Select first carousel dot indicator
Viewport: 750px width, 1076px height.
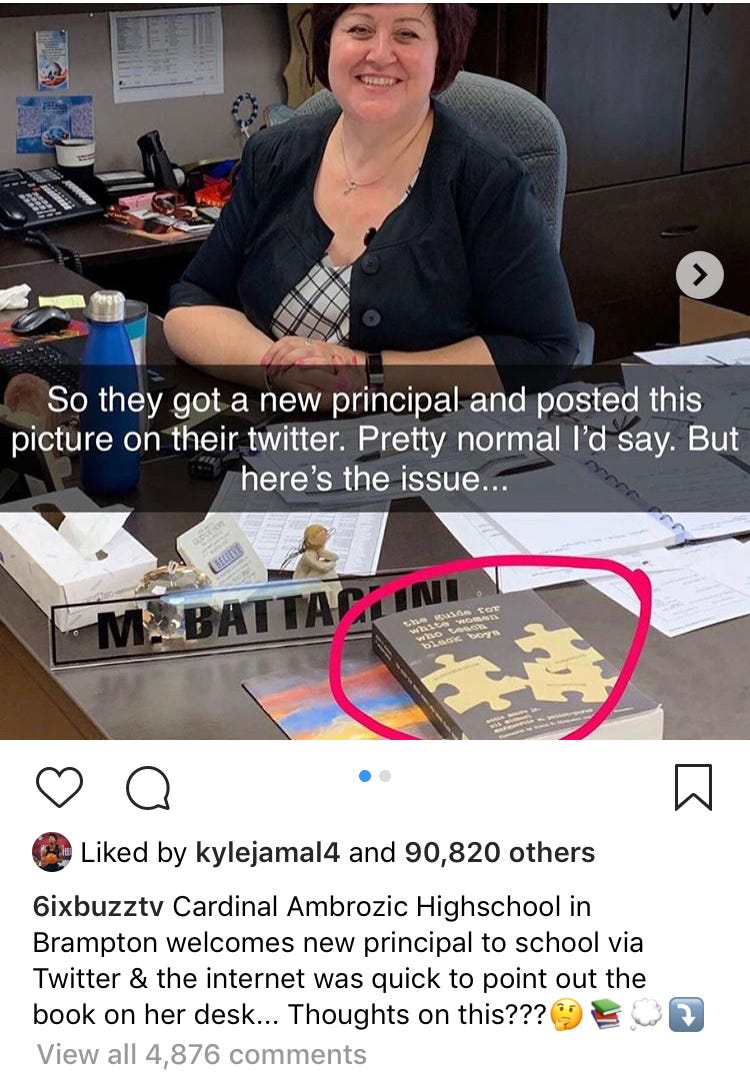[365, 775]
